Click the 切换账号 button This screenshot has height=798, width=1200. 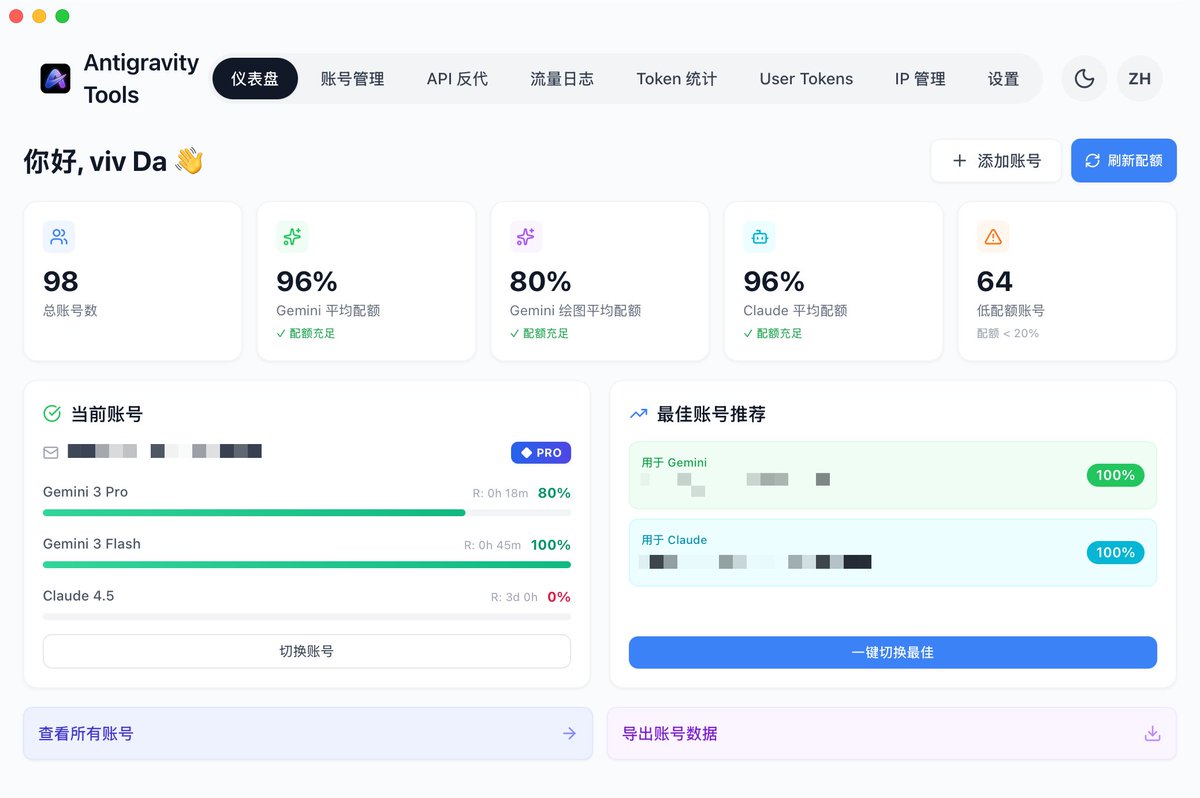click(307, 651)
